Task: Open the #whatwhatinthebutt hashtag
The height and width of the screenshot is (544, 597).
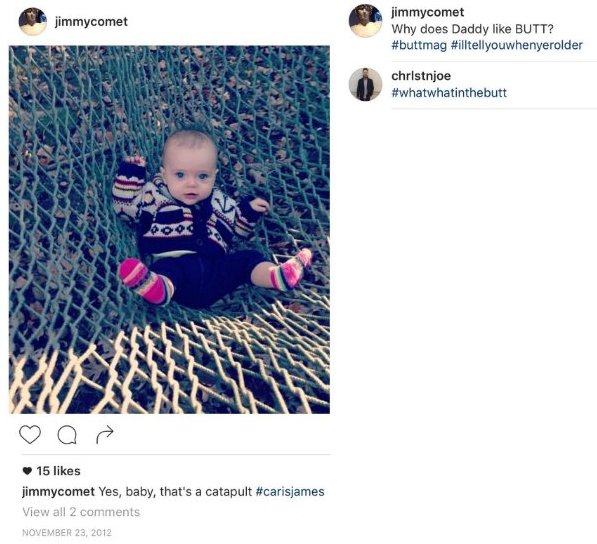Action: point(449,93)
